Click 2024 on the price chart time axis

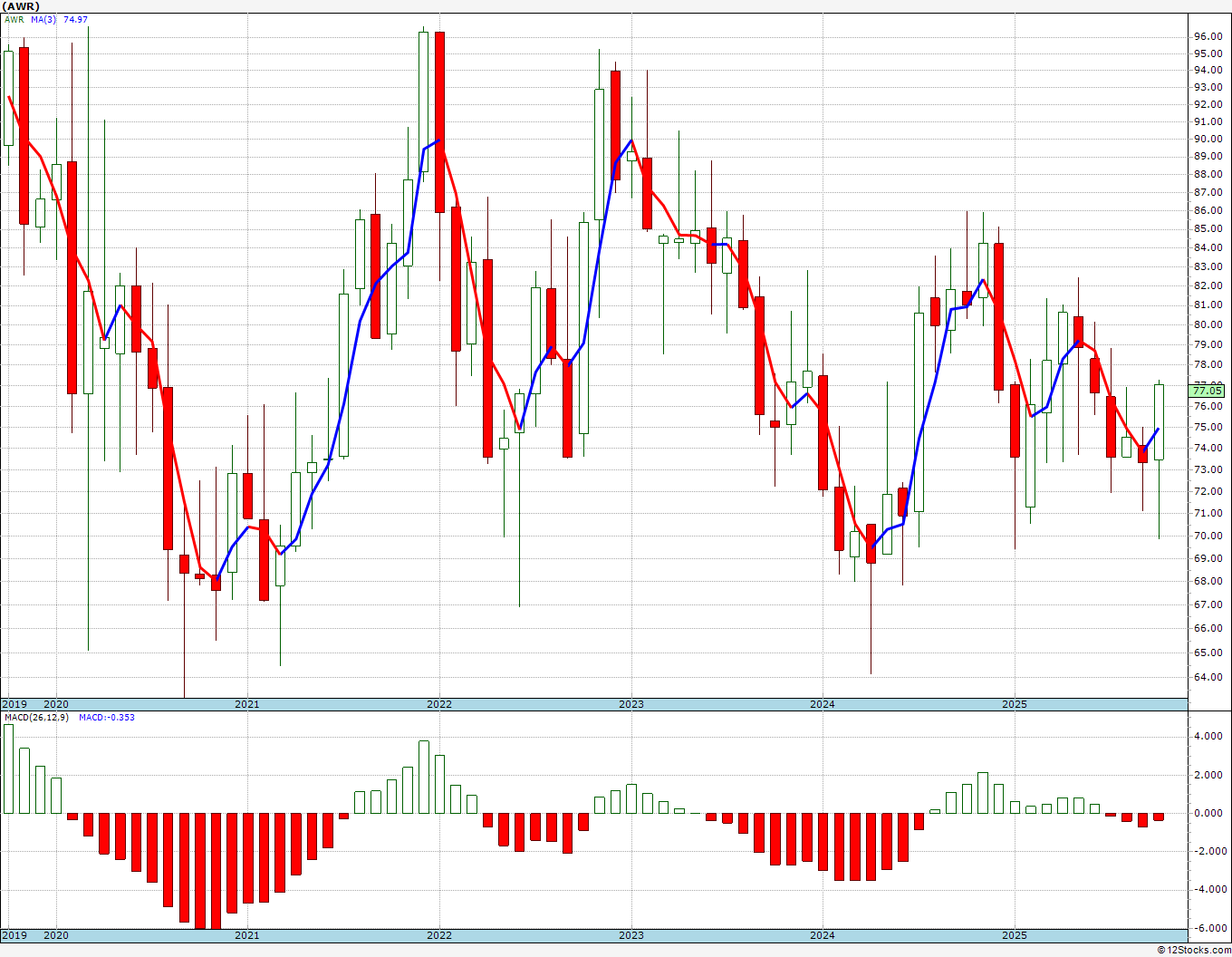(823, 704)
